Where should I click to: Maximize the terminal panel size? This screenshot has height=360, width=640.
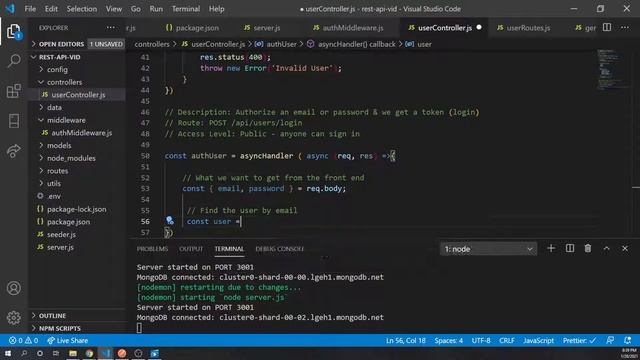(607, 248)
